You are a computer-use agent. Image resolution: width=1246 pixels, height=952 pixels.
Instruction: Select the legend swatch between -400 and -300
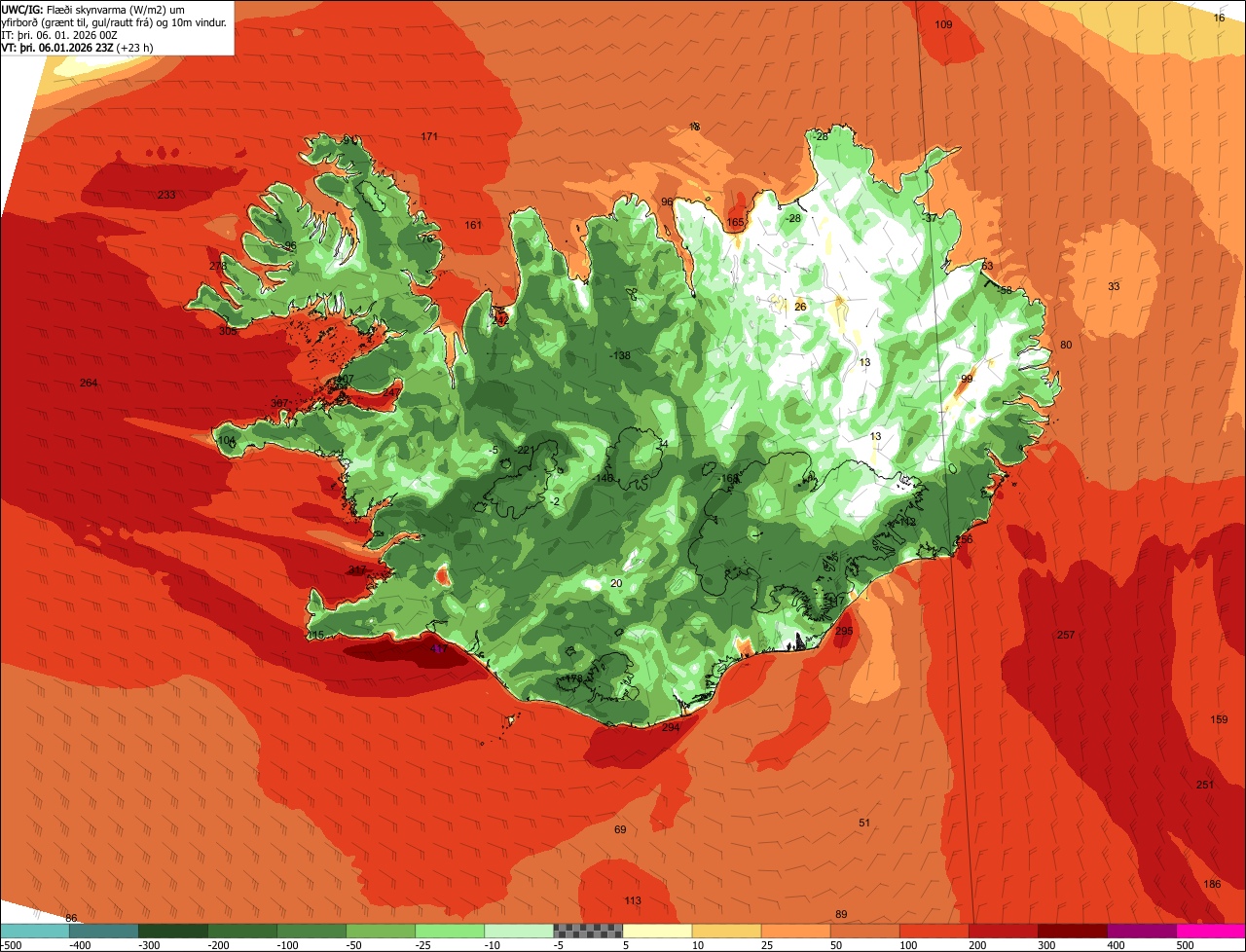(104, 931)
